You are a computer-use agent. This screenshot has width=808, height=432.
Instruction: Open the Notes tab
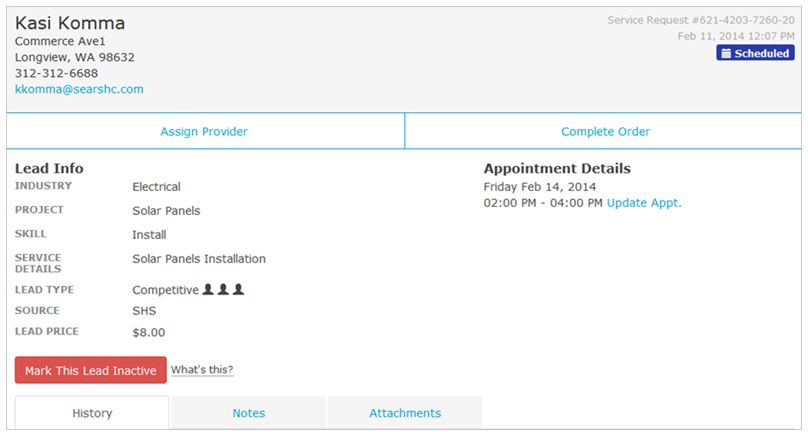(x=248, y=413)
